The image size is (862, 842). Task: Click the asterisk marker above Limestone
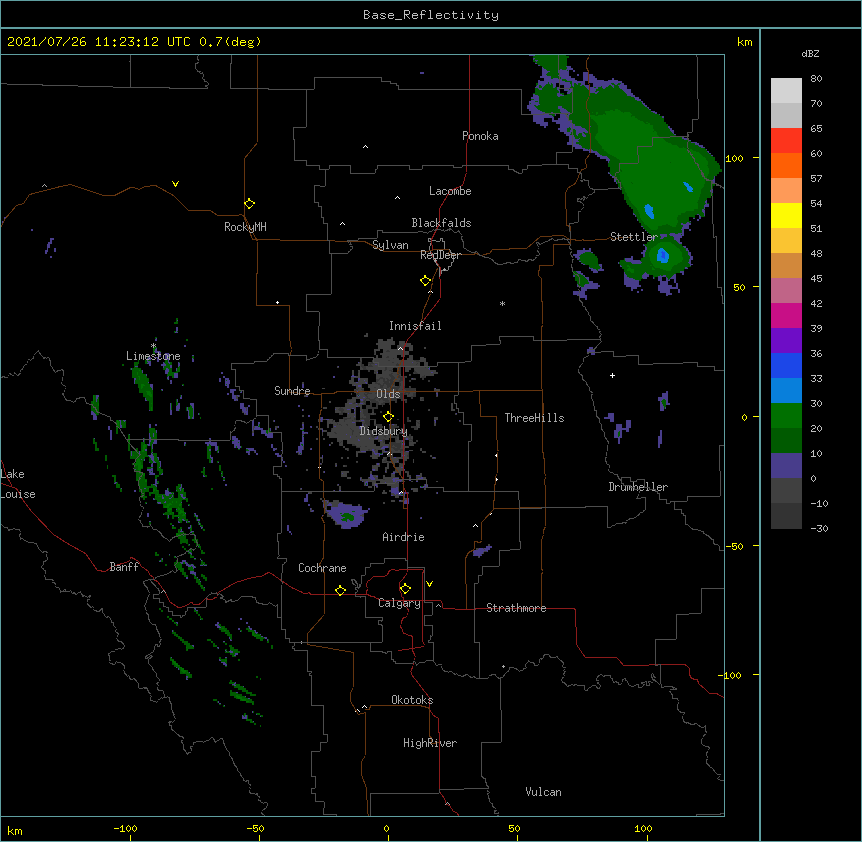pyautogui.click(x=153, y=346)
